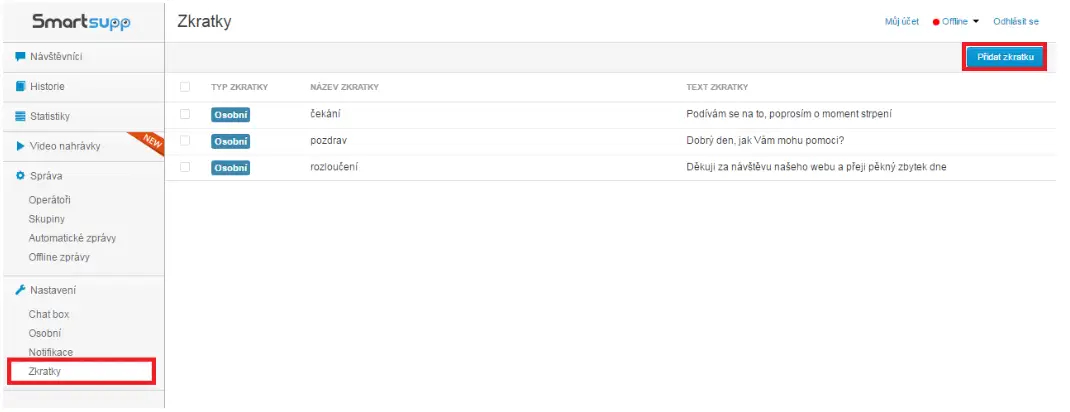Open Osobní settings
1070x412 pixels.
coord(45,334)
